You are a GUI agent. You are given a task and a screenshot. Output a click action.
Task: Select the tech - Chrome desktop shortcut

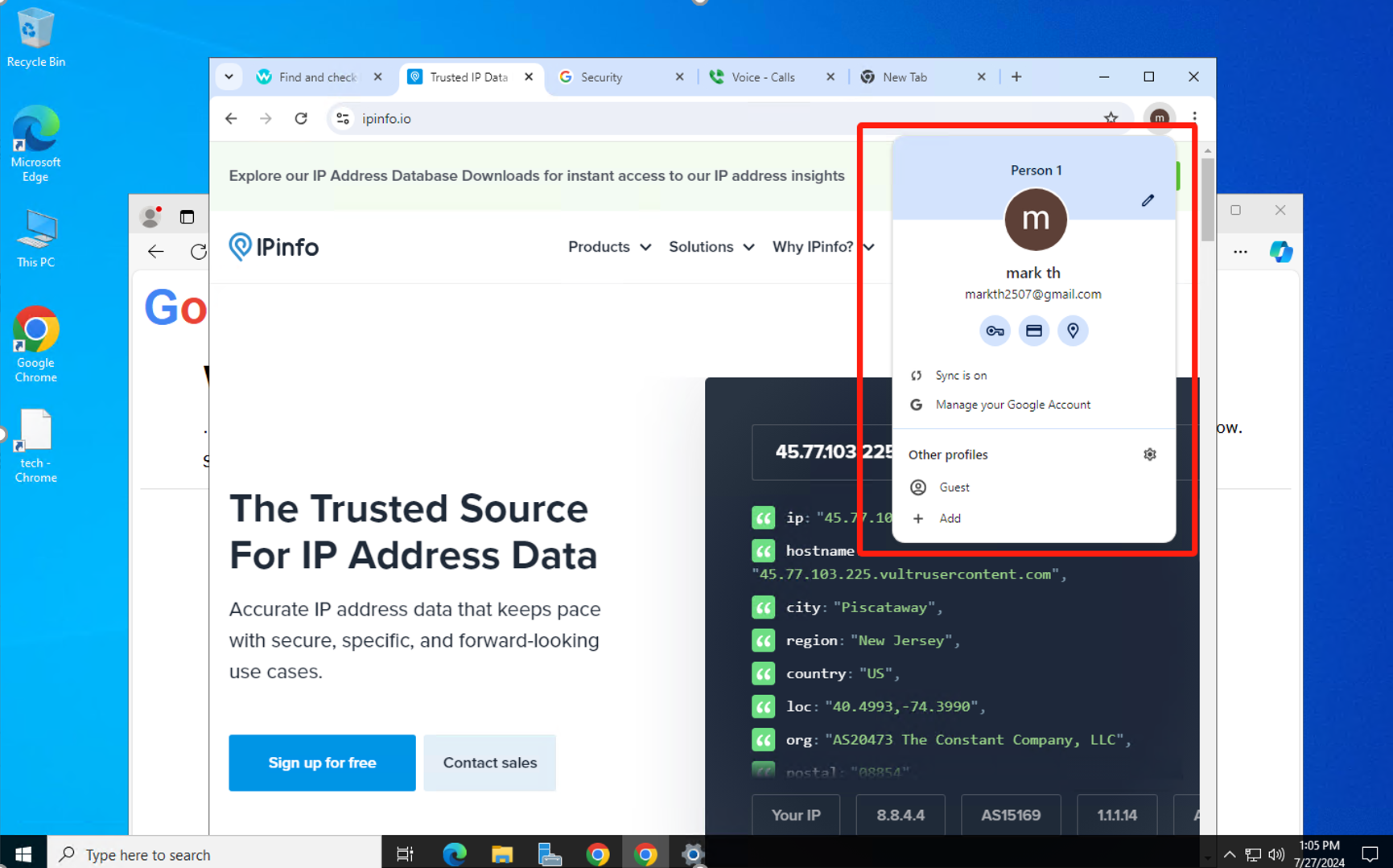35,446
